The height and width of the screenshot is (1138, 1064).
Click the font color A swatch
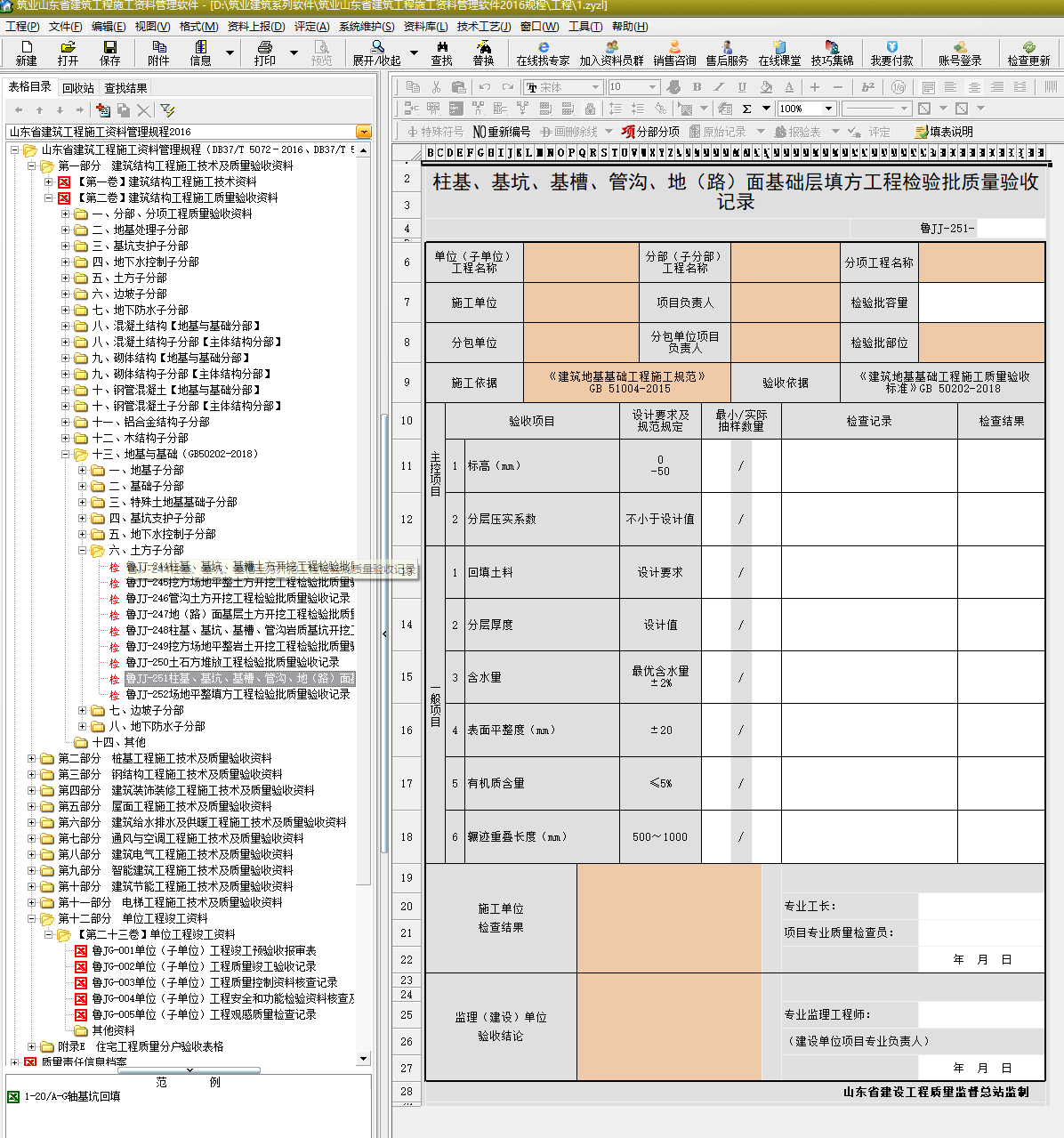(789, 86)
